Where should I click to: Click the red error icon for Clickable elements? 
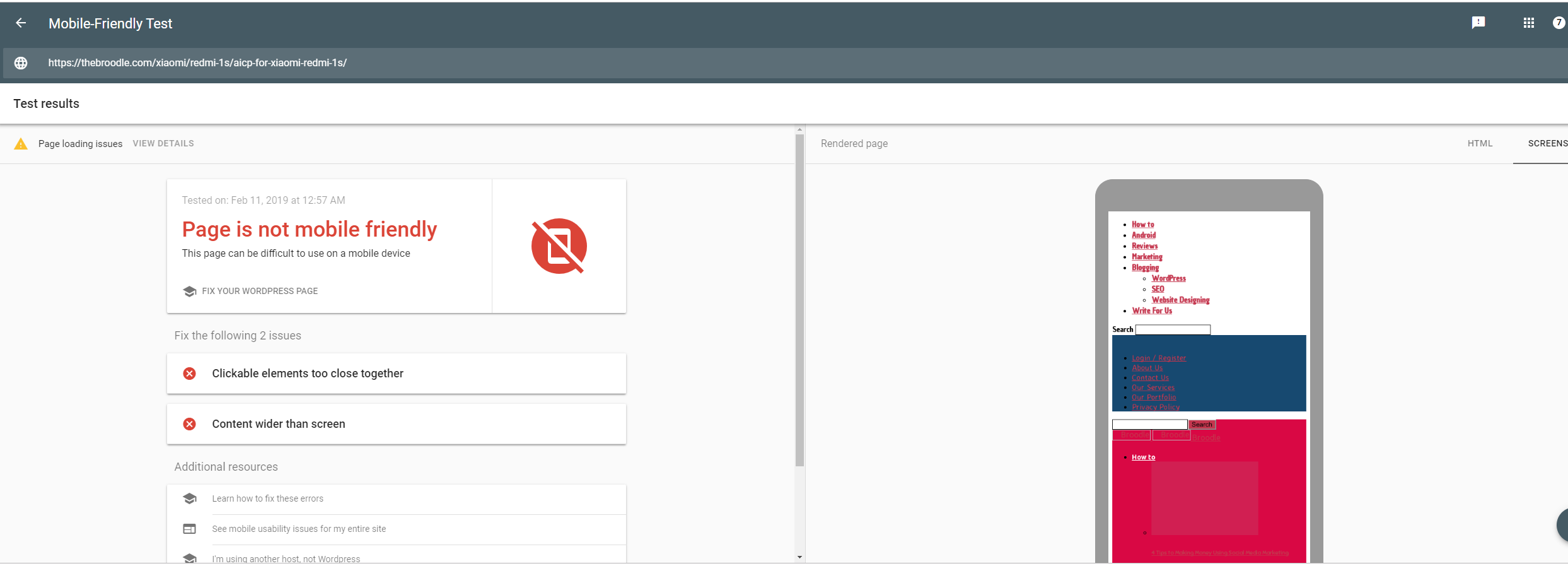pos(189,374)
